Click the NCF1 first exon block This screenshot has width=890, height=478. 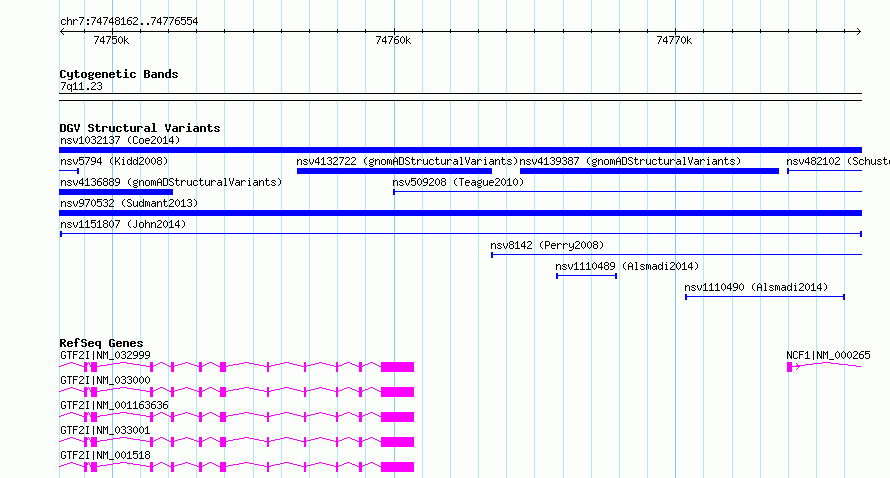point(790,367)
